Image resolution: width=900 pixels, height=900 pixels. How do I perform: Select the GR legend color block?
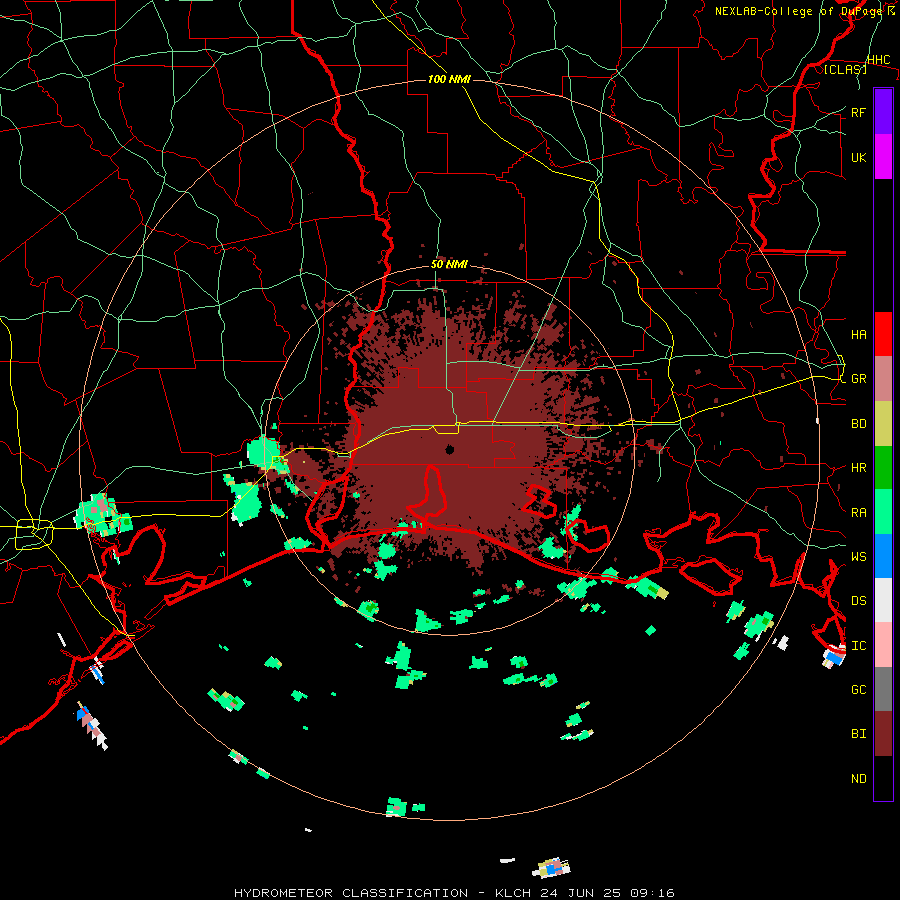(883, 378)
